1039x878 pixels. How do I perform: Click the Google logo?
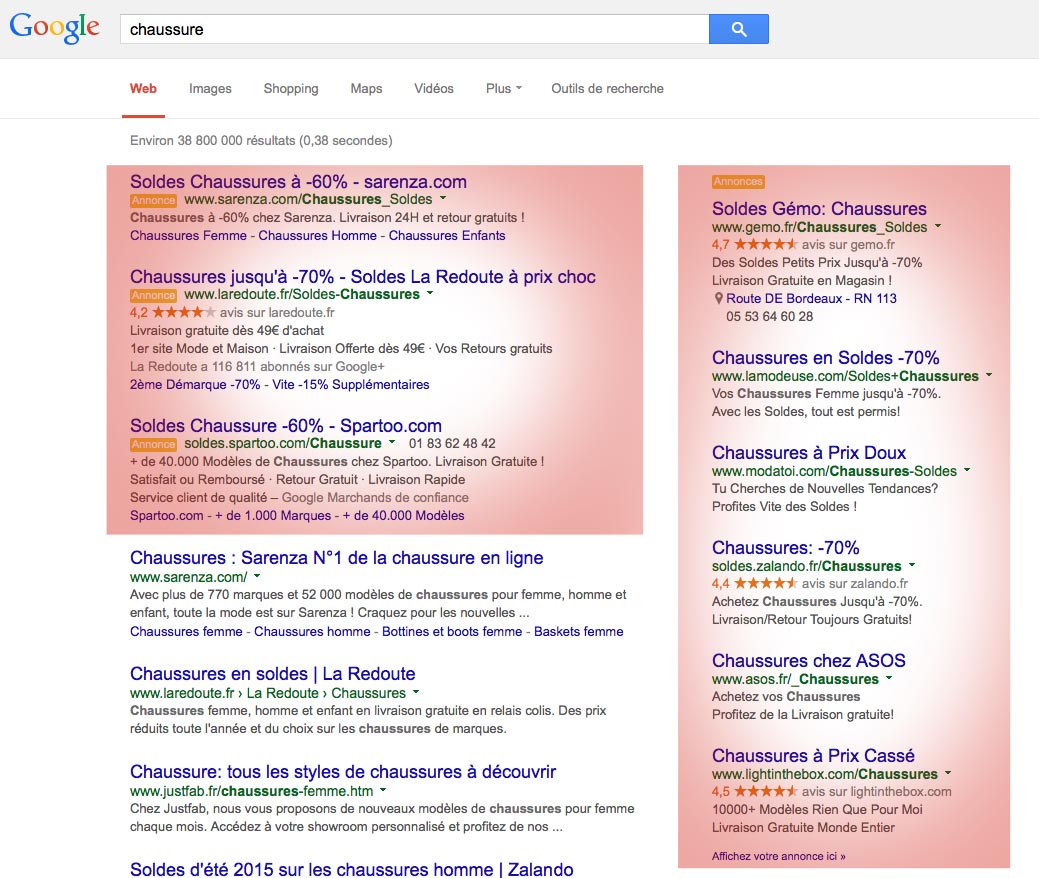coord(54,28)
